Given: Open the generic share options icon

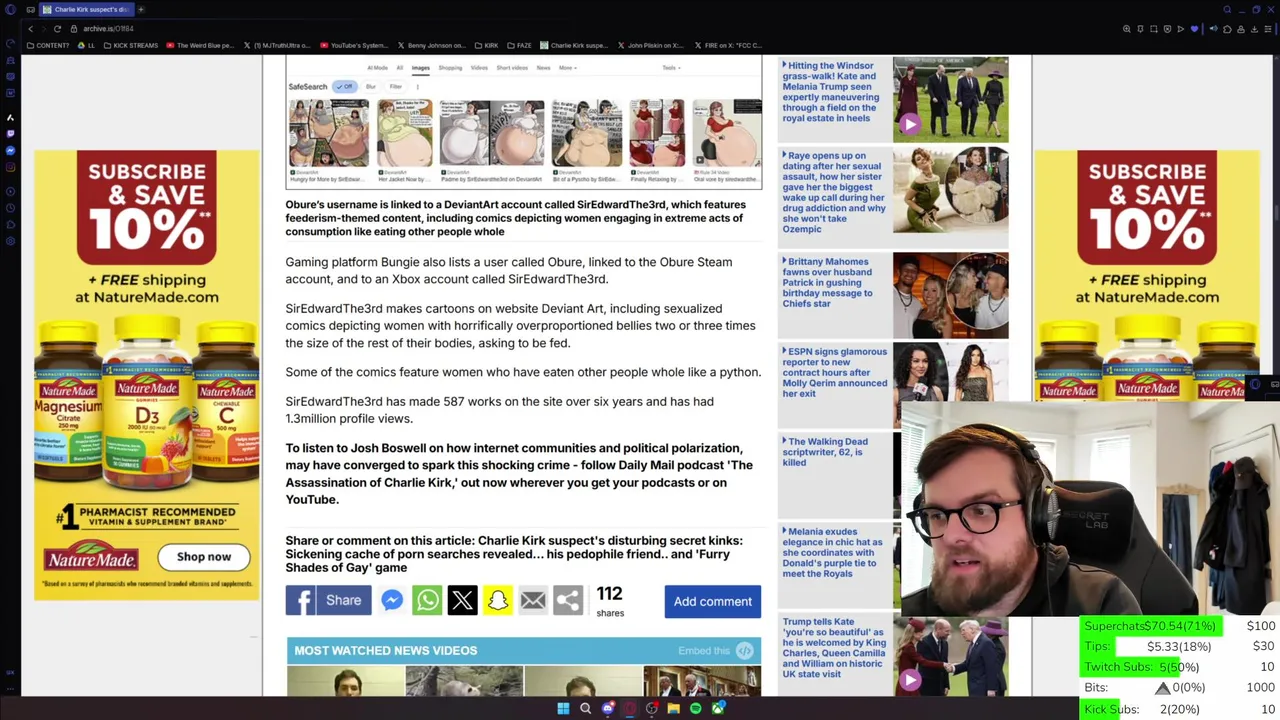Looking at the screenshot, I should pyautogui.click(x=567, y=600).
